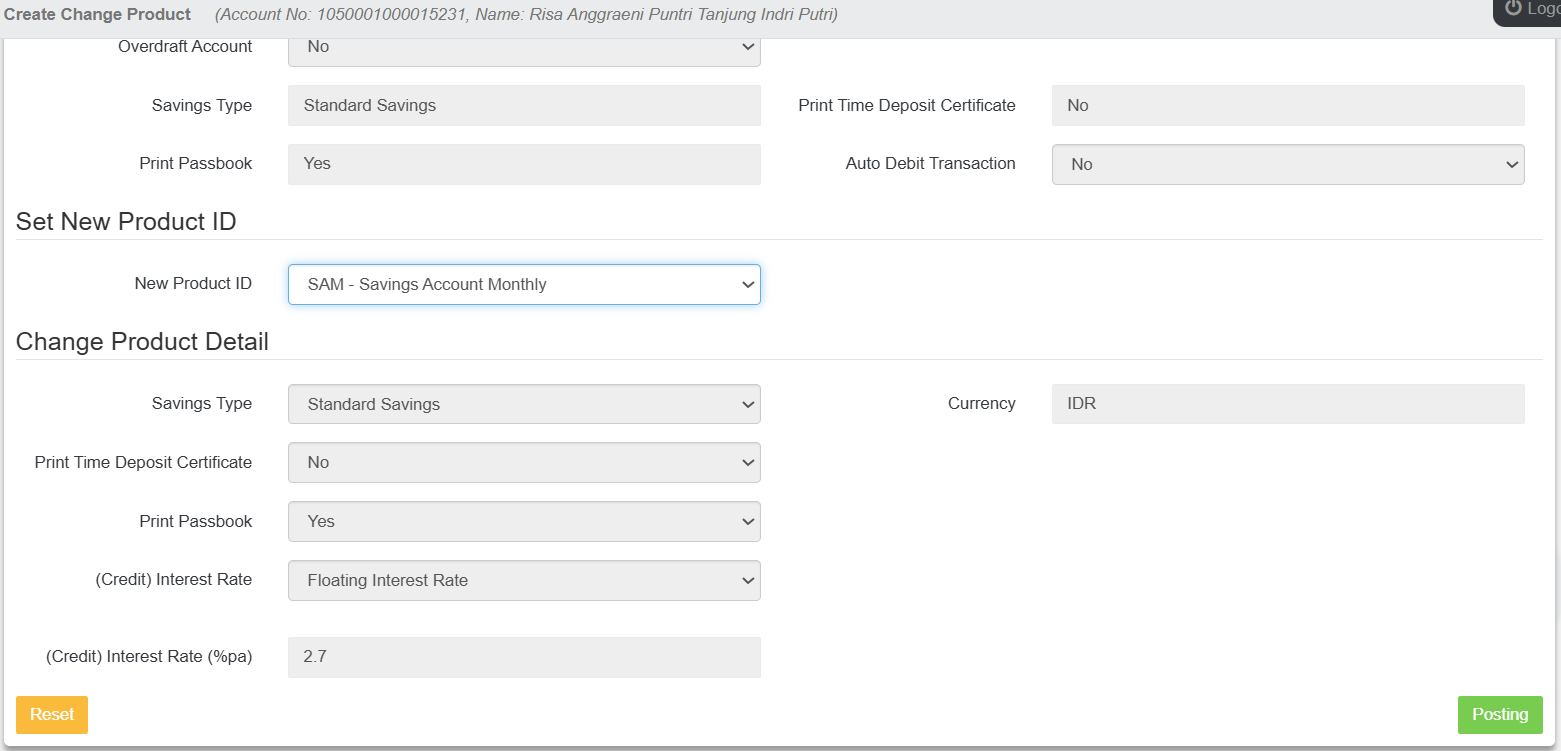This screenshot has height=751, width=1561.
Task: Expand the Floating Interest Rate dropdown
Action: 523,580
